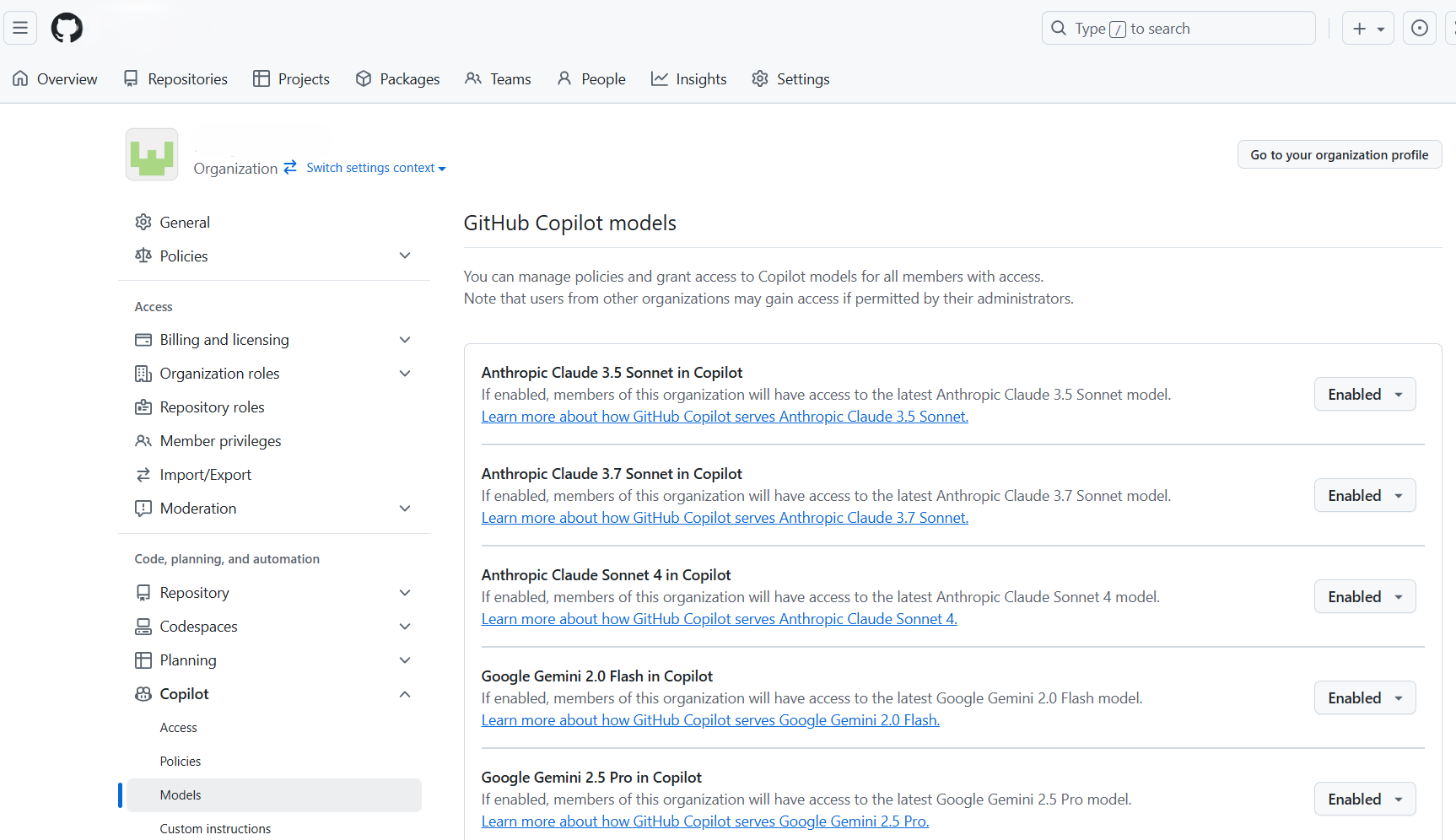The image size is (1456, 840).
Task: Click the Organization roles building icon
Action: (x=143, y=374)
